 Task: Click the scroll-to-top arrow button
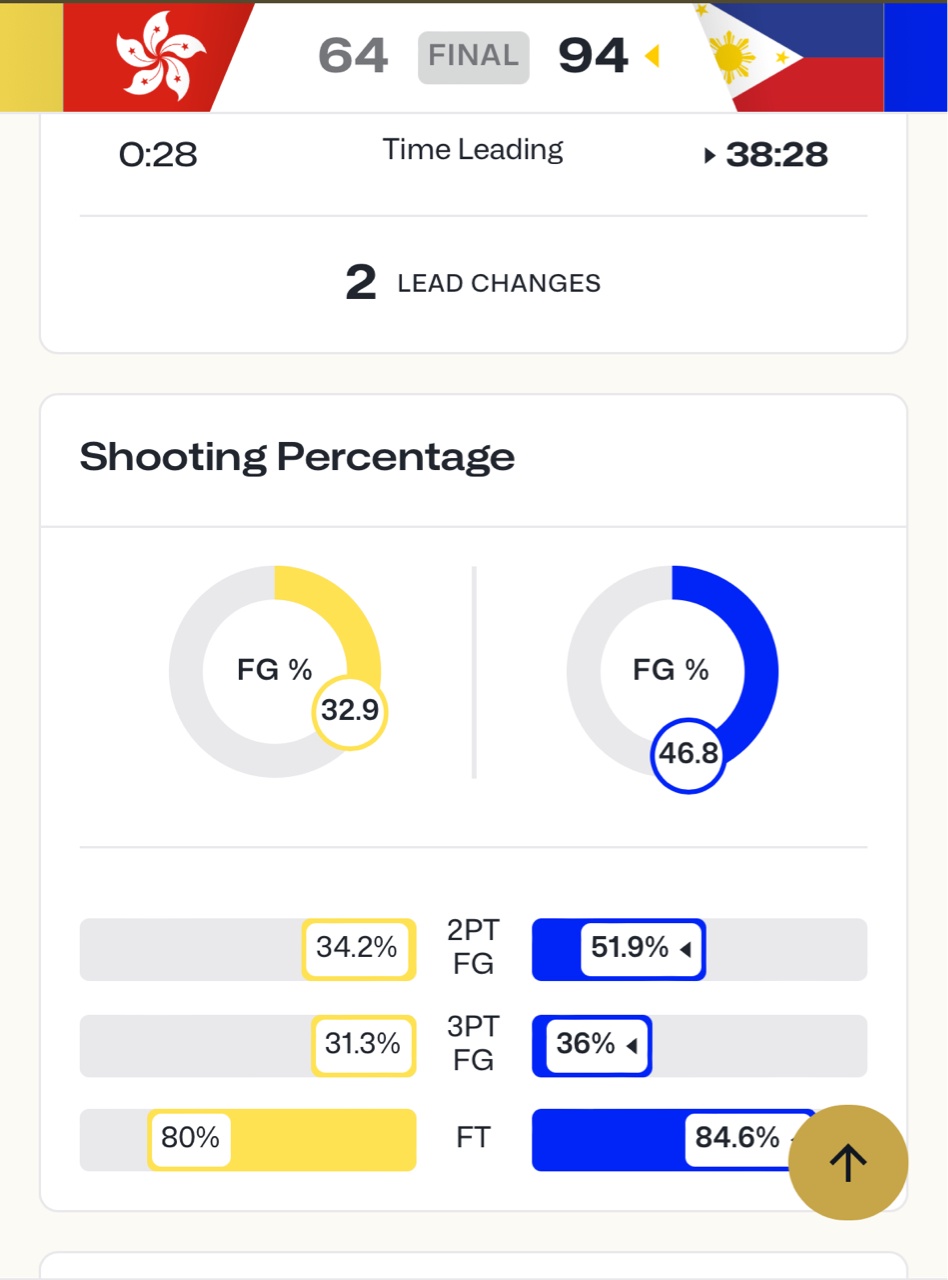tap(848, 1163)
